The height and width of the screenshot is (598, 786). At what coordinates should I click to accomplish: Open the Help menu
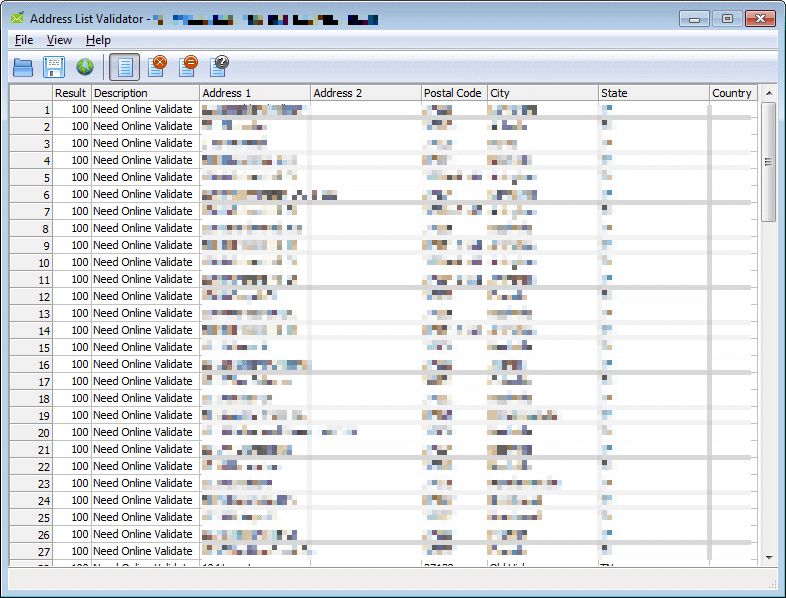98,40
